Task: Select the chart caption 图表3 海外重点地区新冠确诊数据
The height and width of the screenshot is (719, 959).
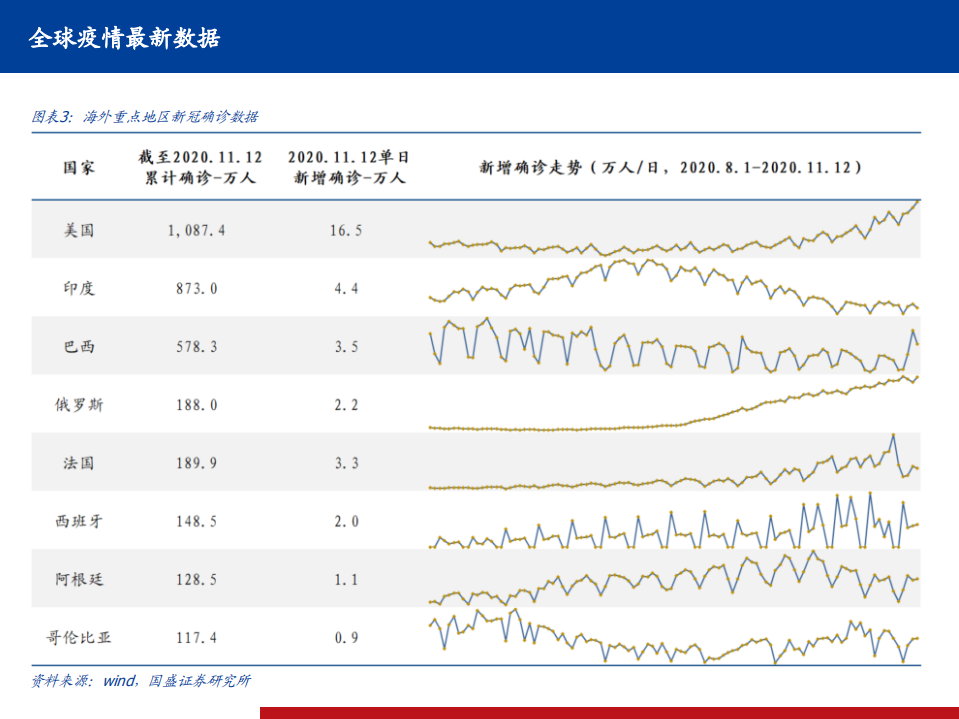Action: click(x=145, y=117)
